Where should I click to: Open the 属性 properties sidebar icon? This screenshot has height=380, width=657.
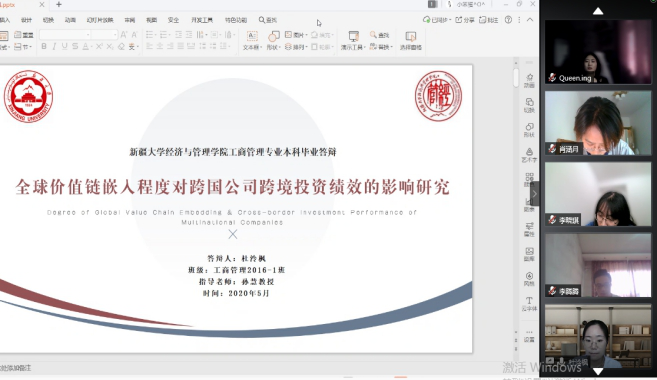[529, 229]
